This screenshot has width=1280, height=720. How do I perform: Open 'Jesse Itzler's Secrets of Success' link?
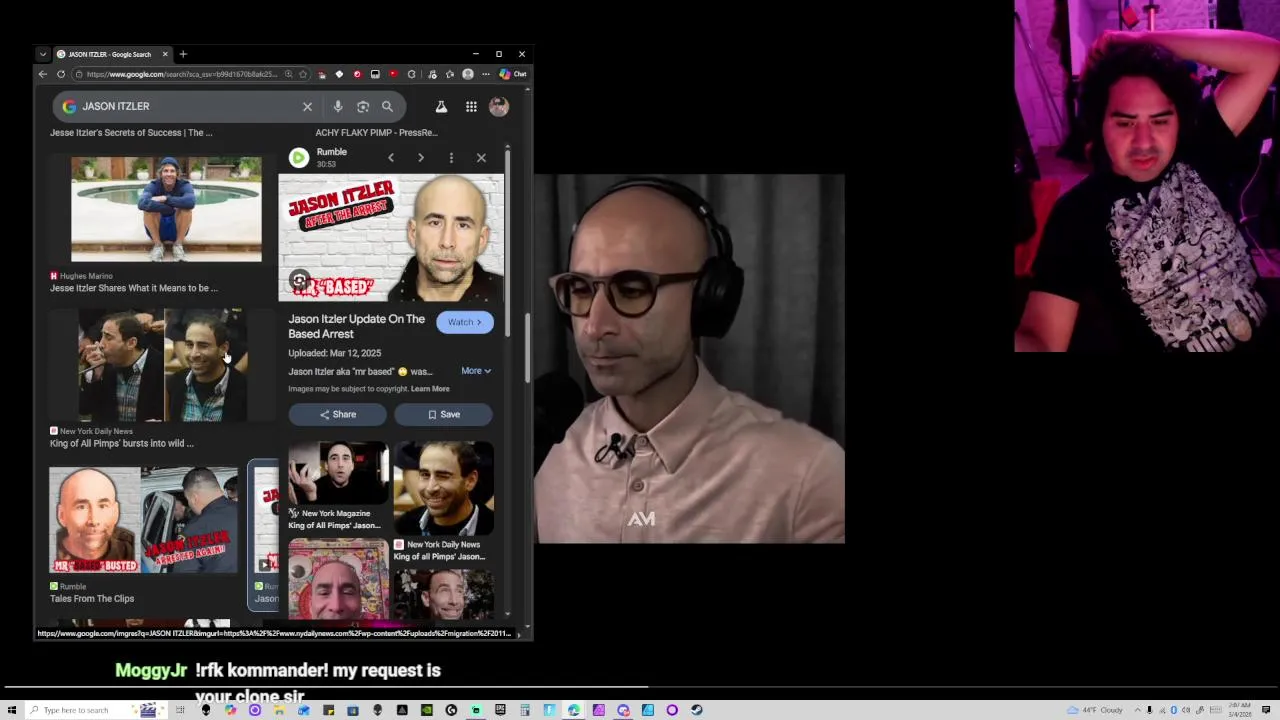click(x=131, y=132)
